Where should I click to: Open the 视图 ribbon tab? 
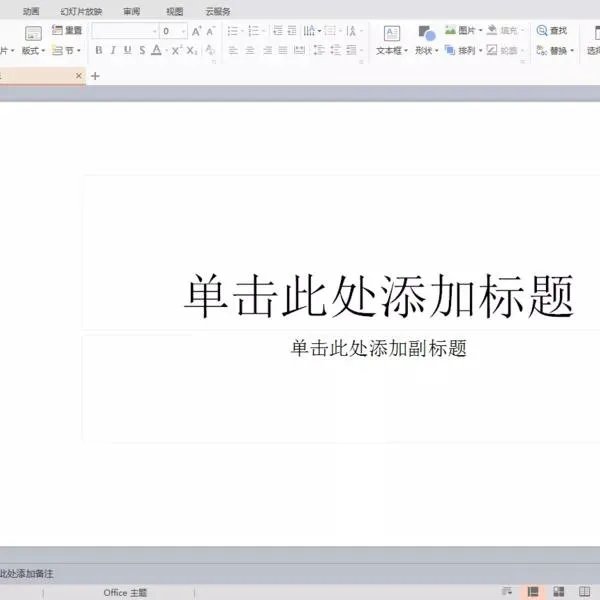[x=174, y=11]
